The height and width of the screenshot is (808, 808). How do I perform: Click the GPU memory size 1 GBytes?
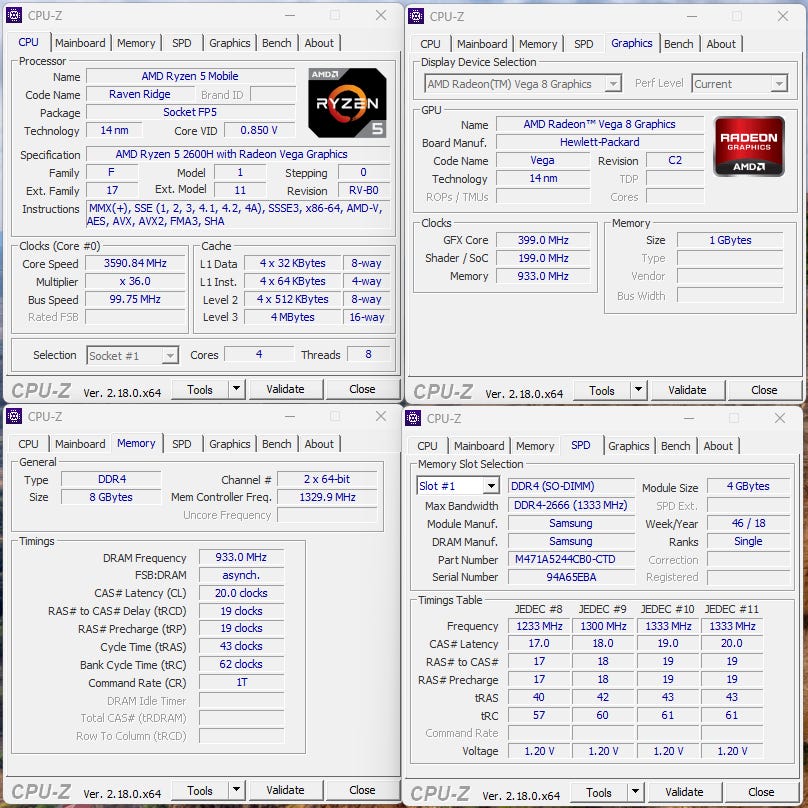coord(730,240)
